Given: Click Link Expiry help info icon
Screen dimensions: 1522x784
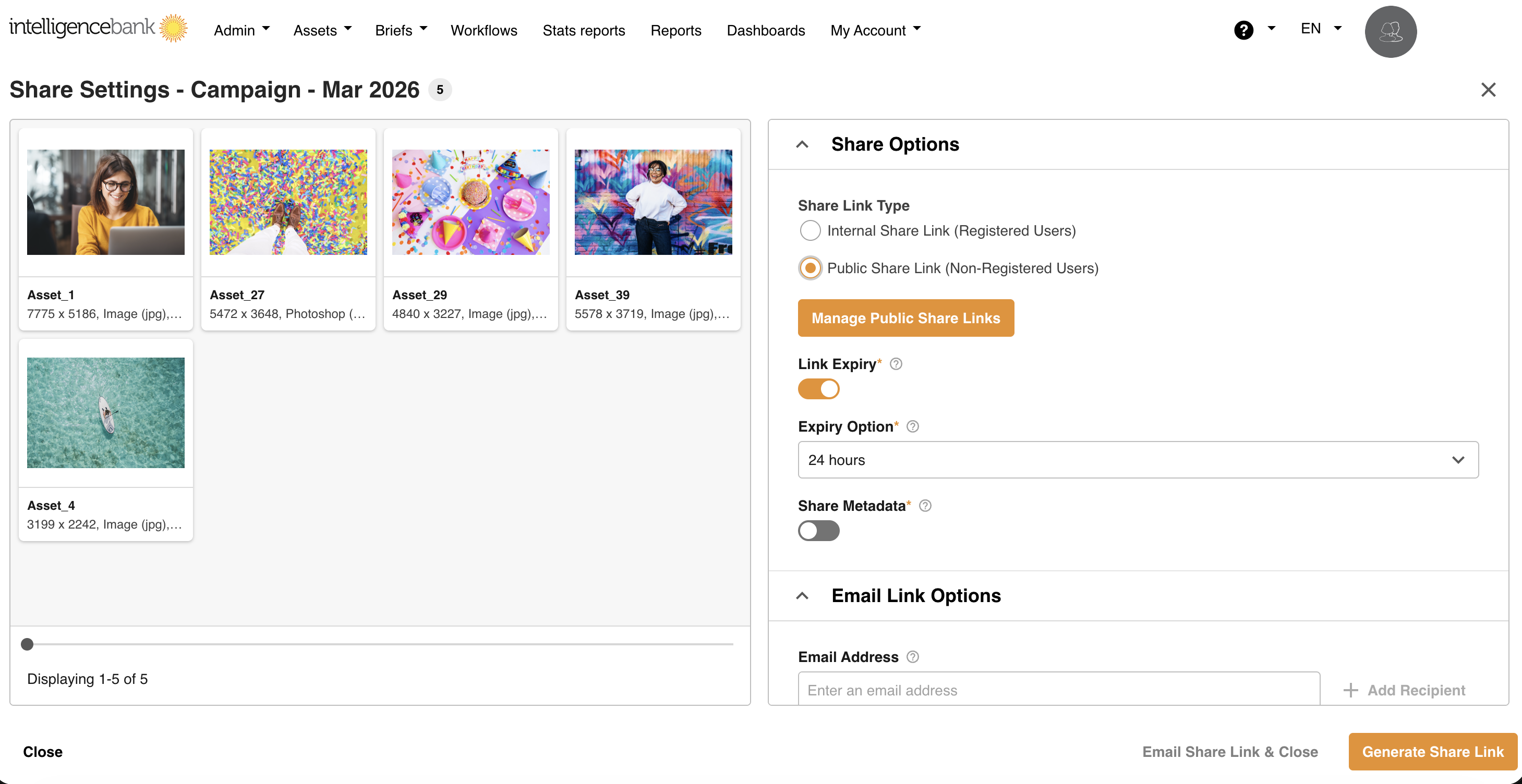Looking at the screenshot, I should click(896, 364).
